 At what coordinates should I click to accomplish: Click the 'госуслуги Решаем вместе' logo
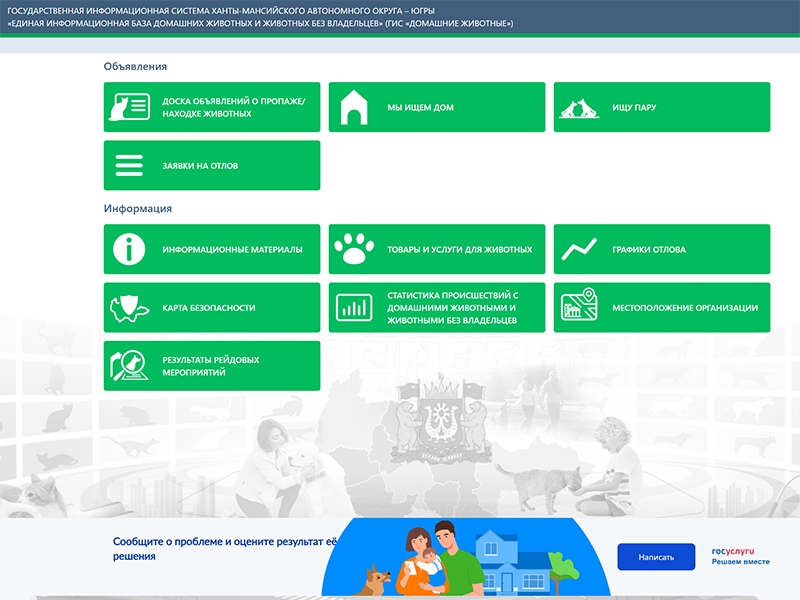[740, 556]
